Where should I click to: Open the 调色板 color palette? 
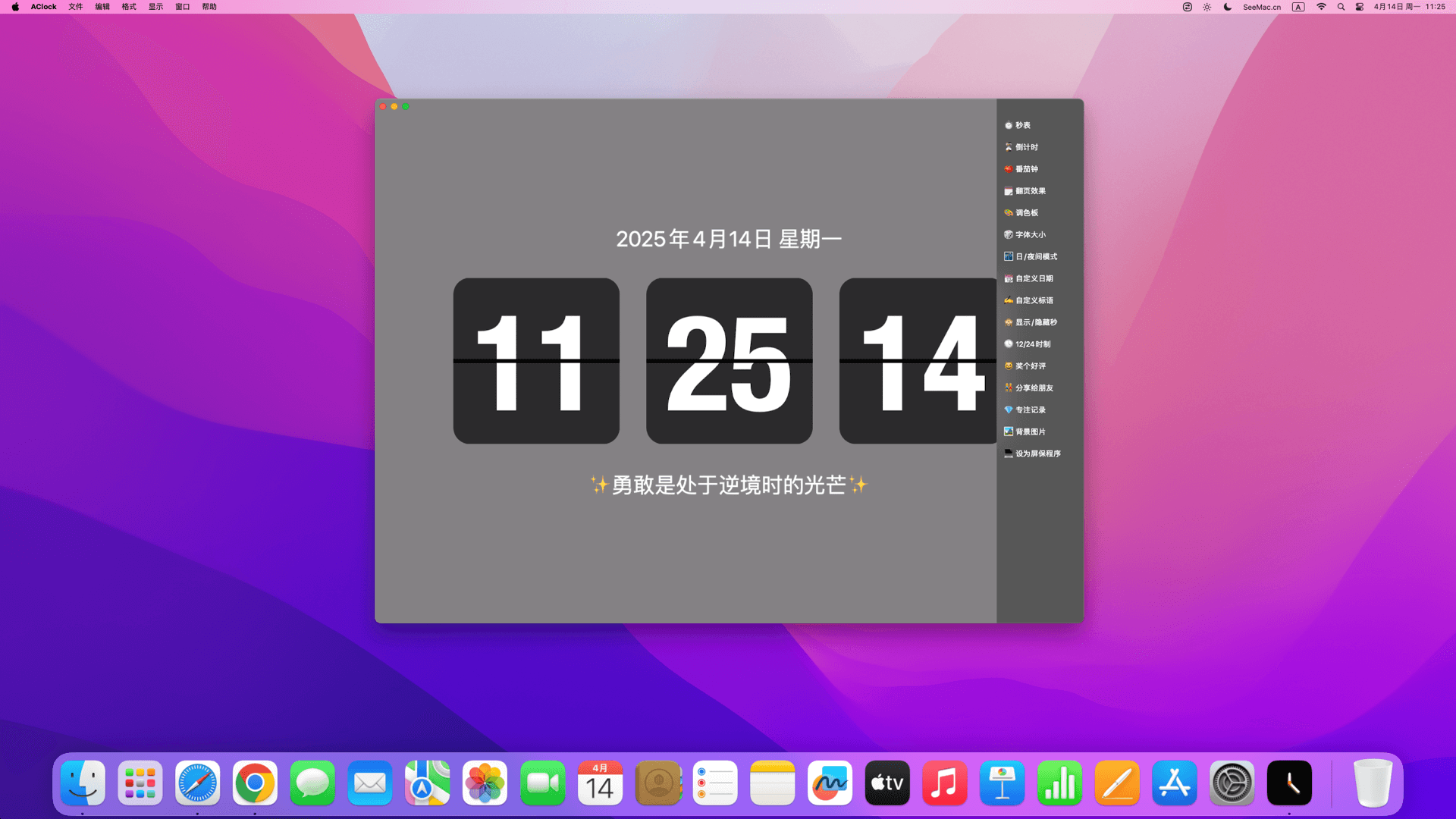point(1026,213)
